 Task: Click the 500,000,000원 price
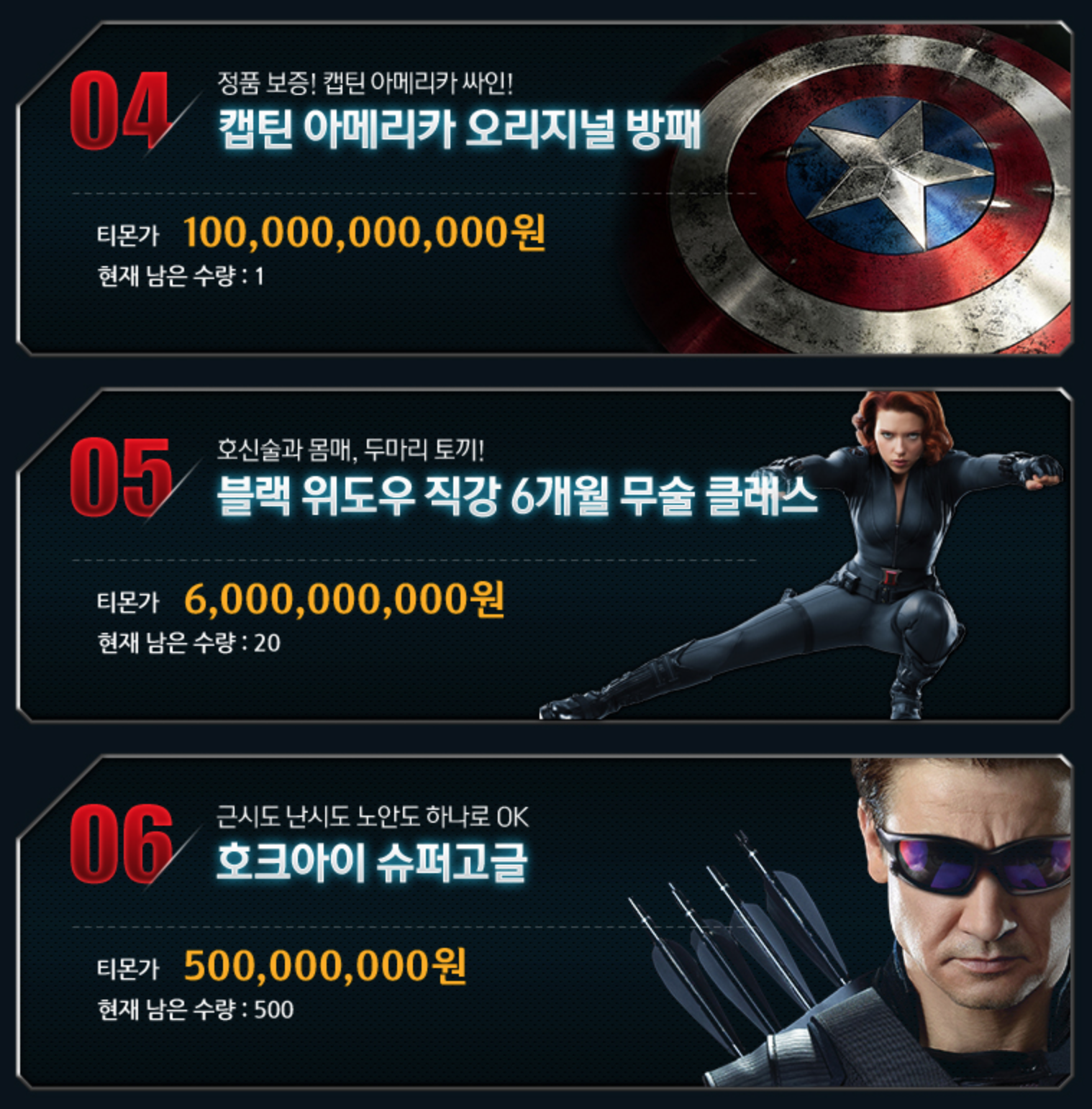(x=325, y=966)
